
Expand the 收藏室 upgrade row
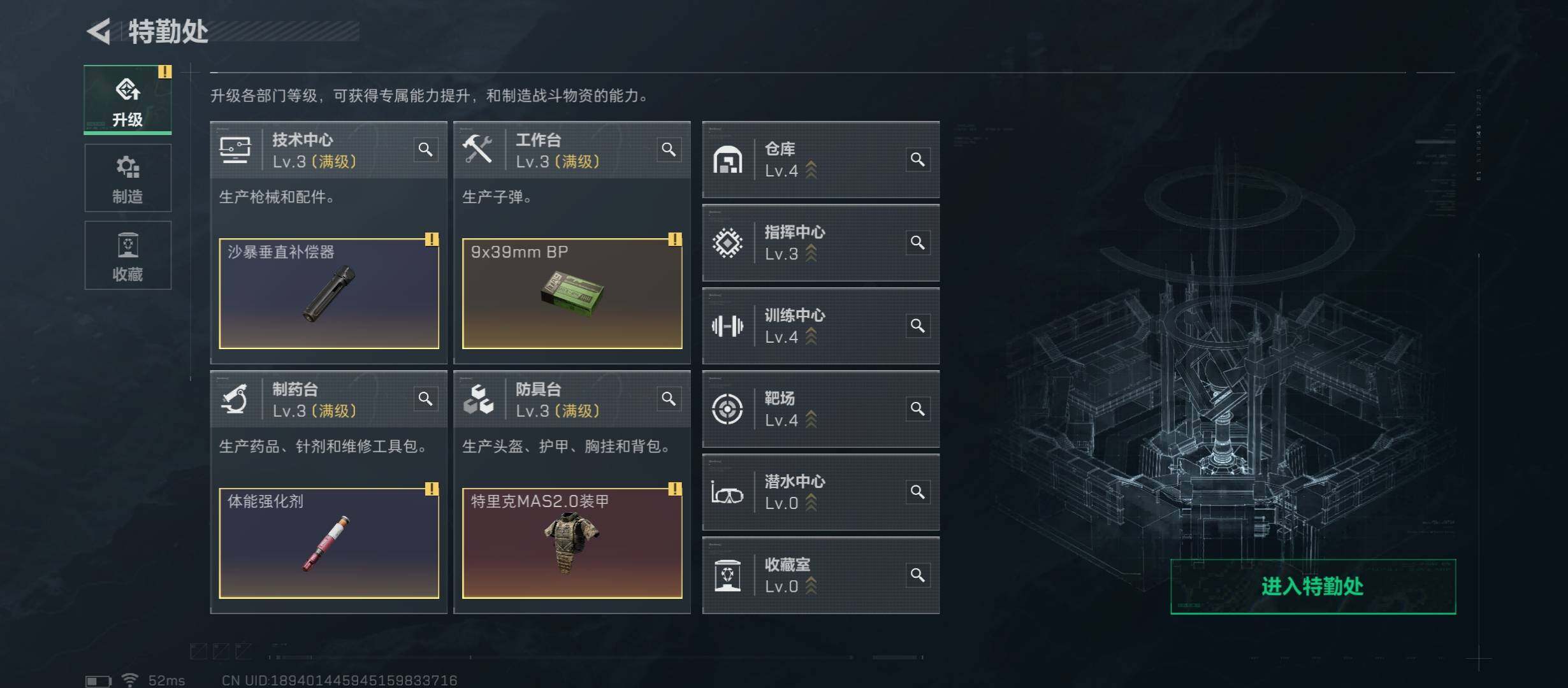point(821,575)
